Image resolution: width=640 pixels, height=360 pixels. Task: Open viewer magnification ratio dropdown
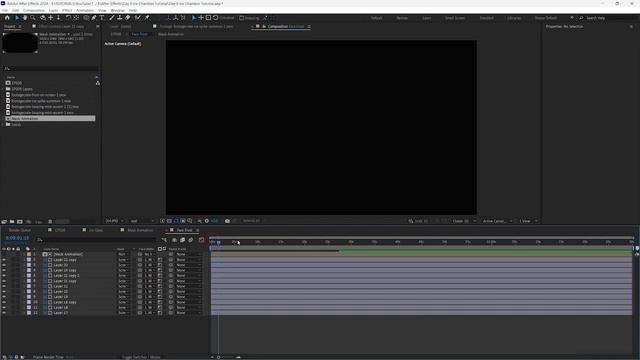click(114, 221)
